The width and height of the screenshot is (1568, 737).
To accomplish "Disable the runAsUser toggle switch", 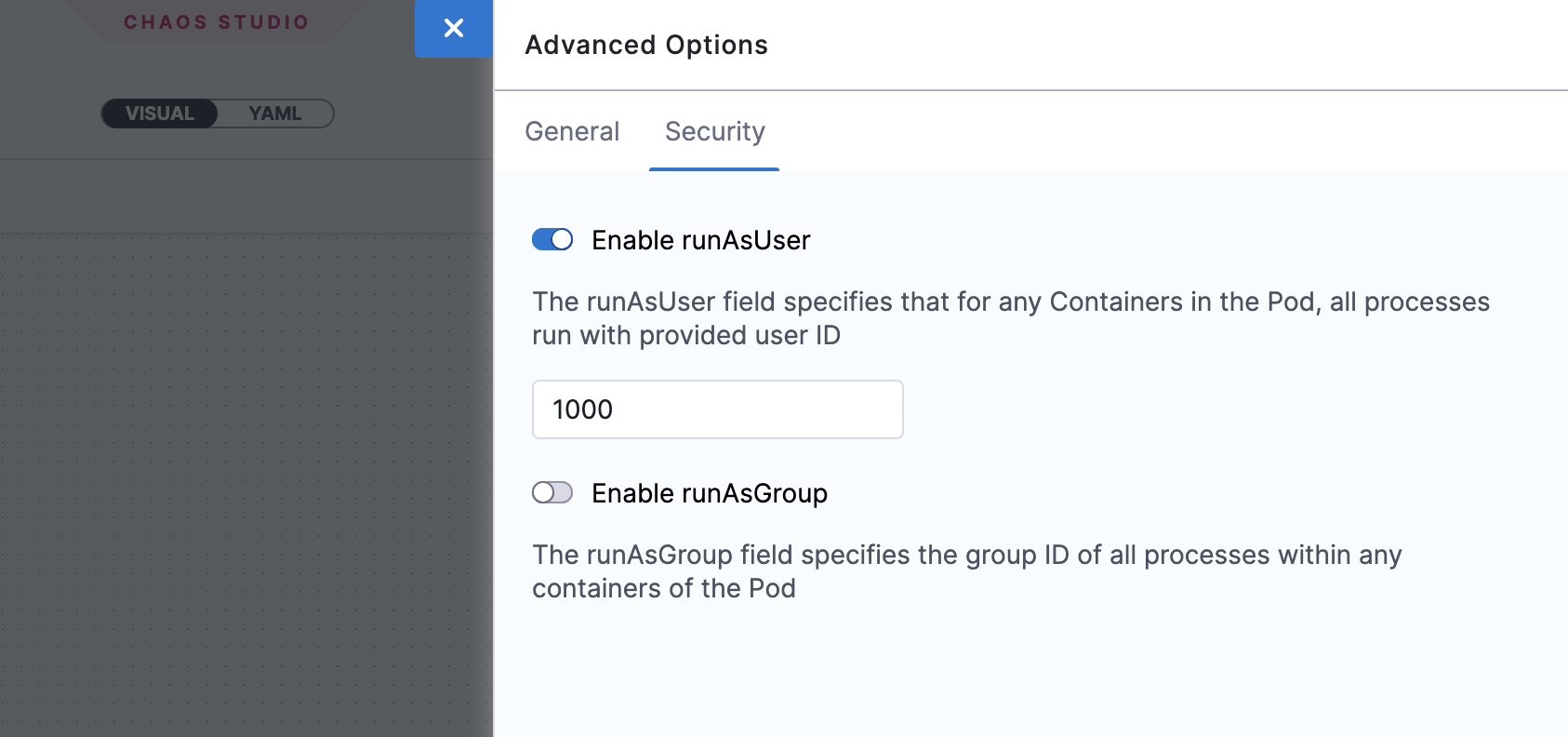I will pyautogui.click(x=552, y=240).
